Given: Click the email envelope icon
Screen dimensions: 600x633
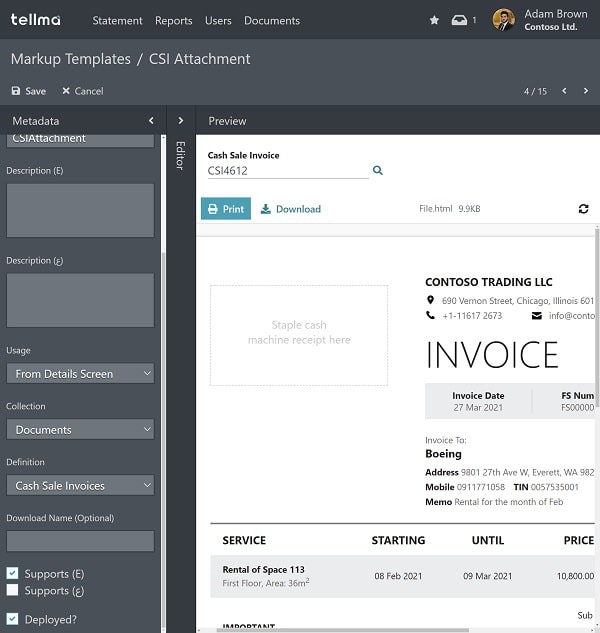Looking at the screenshot, I should 537,316.
